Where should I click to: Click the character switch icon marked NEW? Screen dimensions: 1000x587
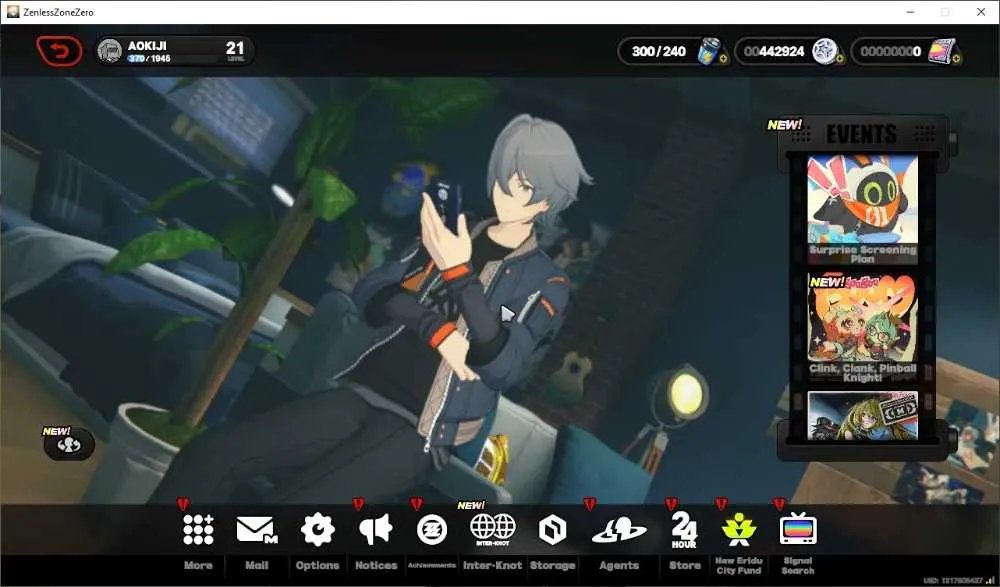[x=69, y=444]
